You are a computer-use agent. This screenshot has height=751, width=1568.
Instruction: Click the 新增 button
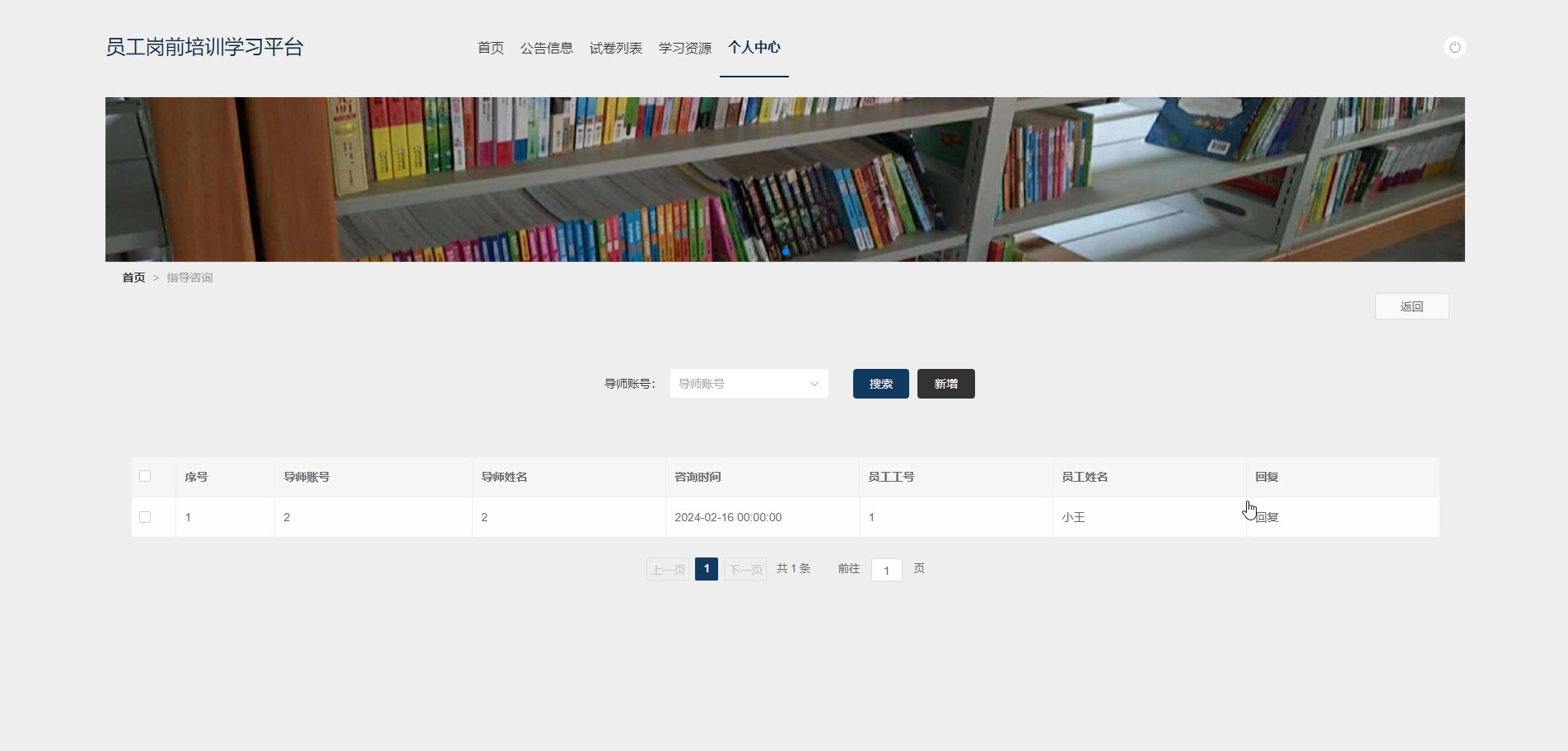[946, 384]
